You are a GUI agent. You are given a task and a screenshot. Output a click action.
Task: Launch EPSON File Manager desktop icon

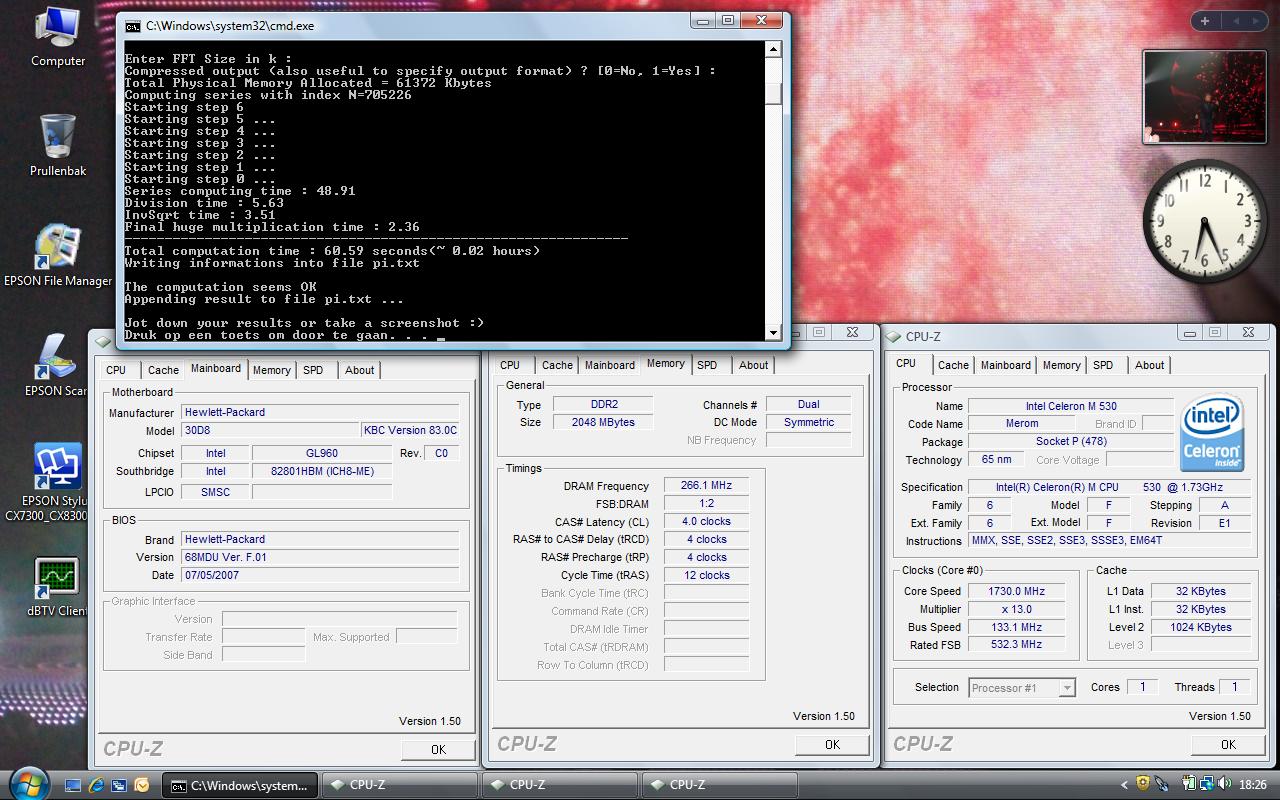pyautogui.click(x=58, y=255)
